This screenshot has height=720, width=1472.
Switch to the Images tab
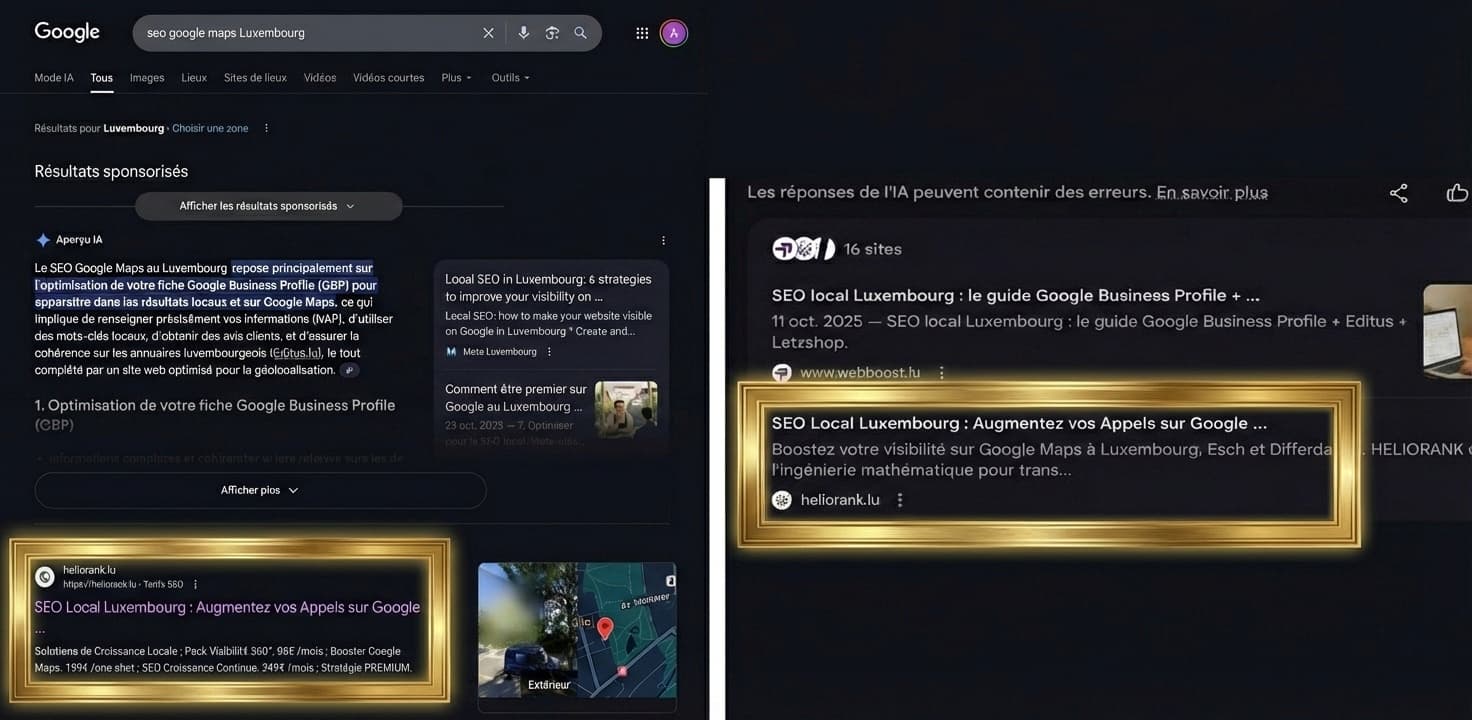tap(146, 77)
